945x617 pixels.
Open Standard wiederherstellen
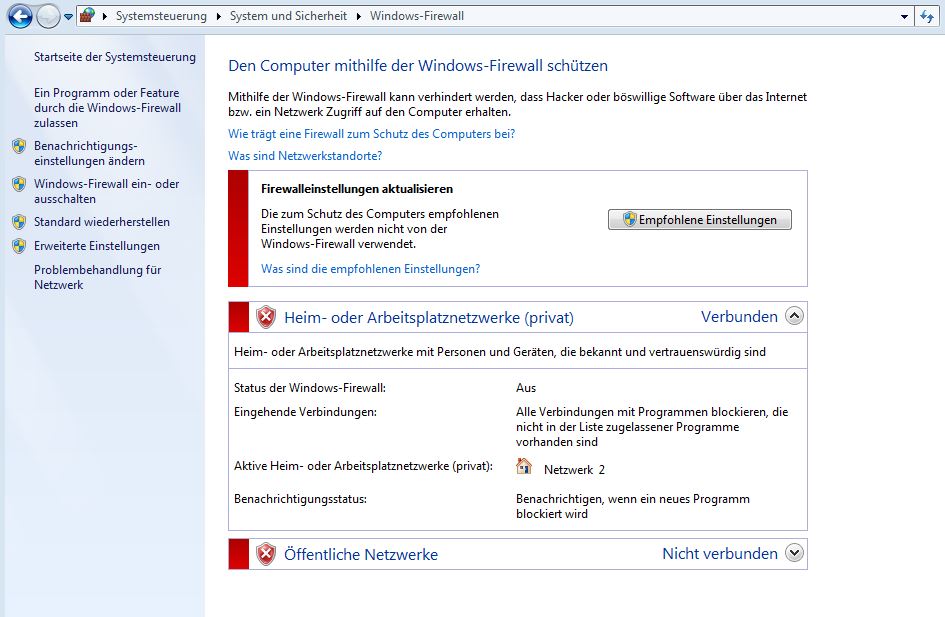tap(102, 222)
